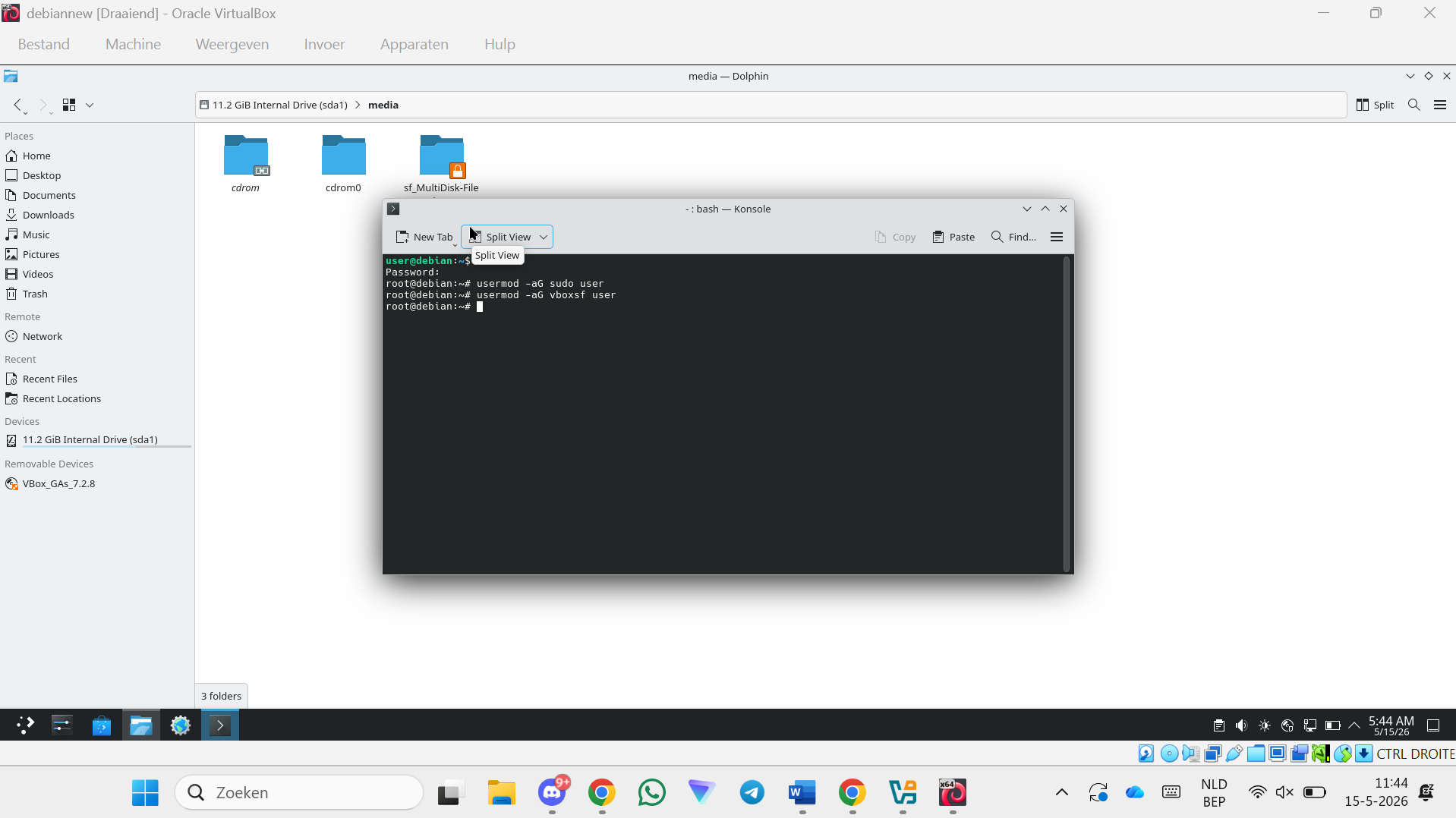Open Windows Start menu
The image size is (1456, 818).
[x=145, y=792]
